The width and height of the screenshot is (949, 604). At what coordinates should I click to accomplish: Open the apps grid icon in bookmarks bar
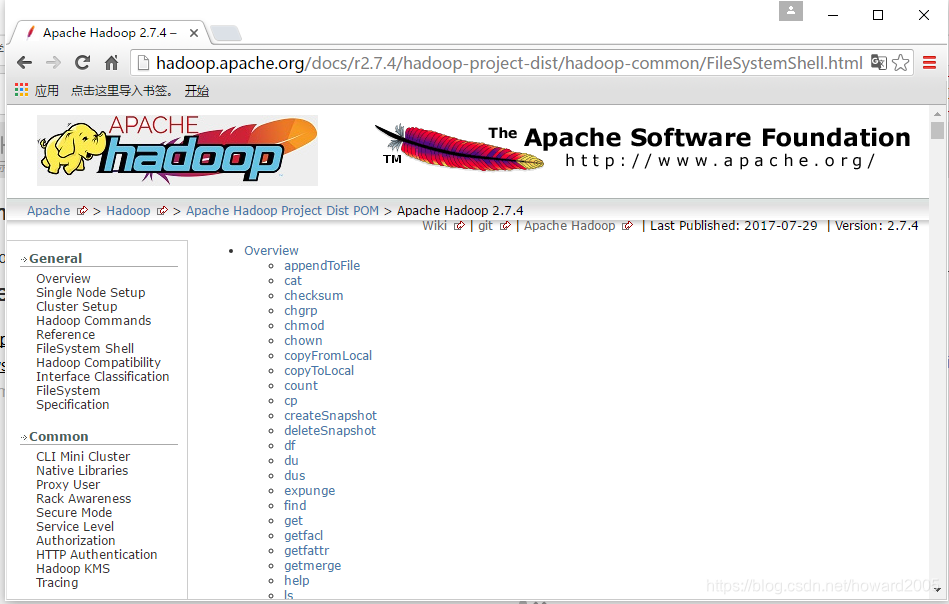22,90
